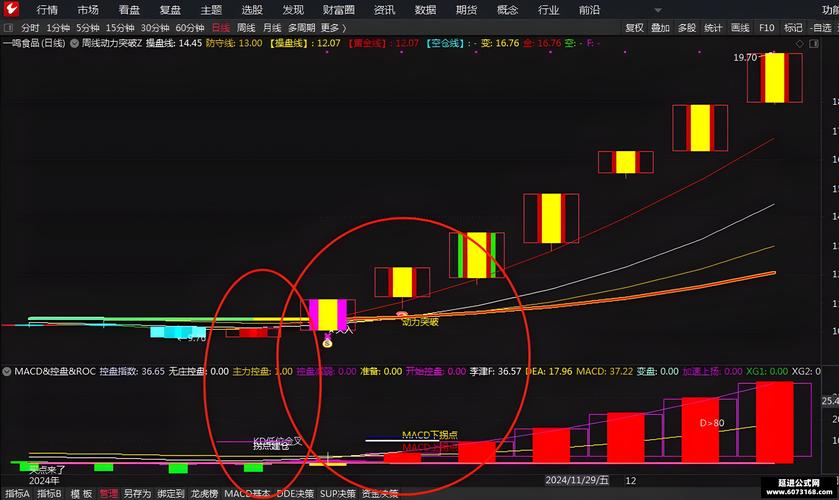Open the 多周期 multi-period option

click(x=301, y=28)
